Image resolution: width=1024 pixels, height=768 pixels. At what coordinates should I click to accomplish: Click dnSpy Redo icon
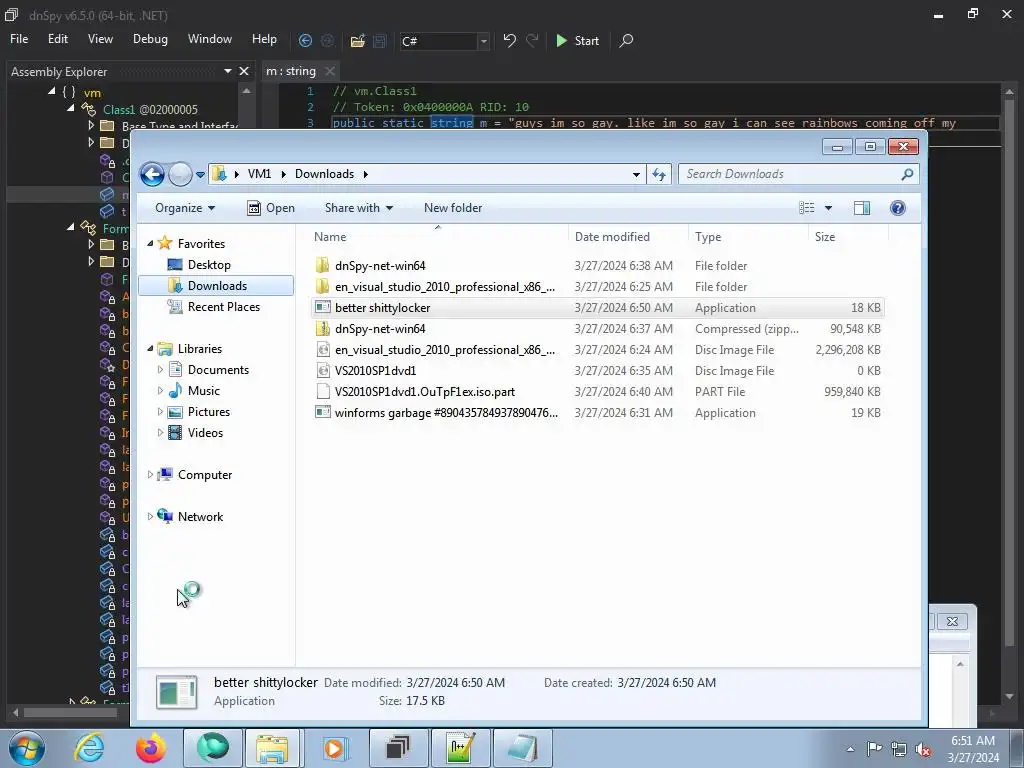coord(532,40)
